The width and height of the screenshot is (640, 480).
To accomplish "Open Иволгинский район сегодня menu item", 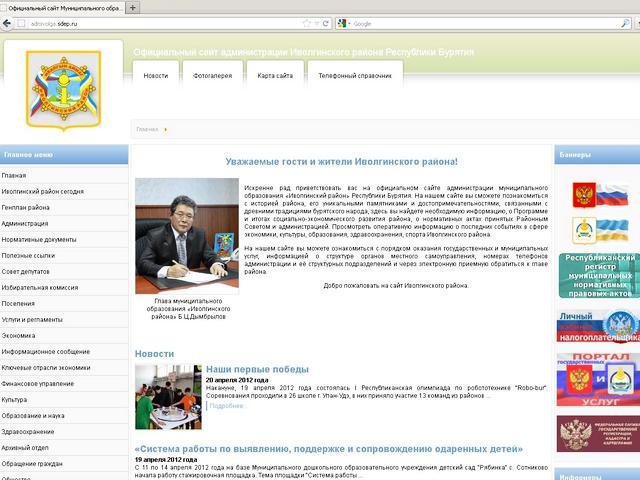I will [64, 191].
